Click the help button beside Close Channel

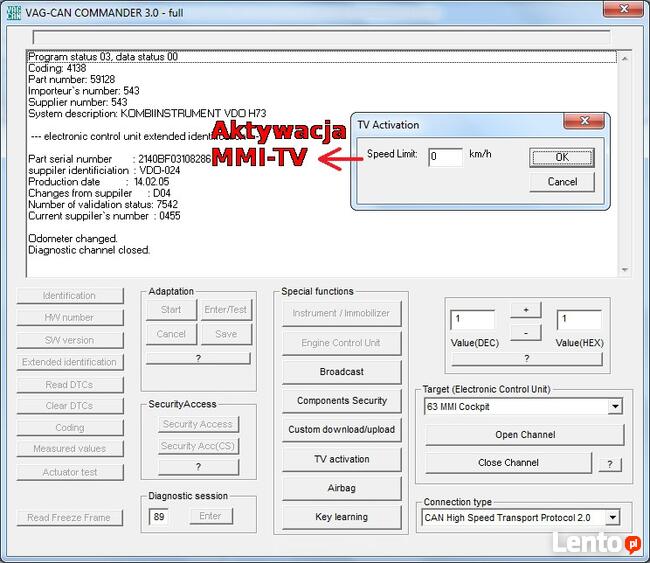pyautogui.click(x=608, y=464)
